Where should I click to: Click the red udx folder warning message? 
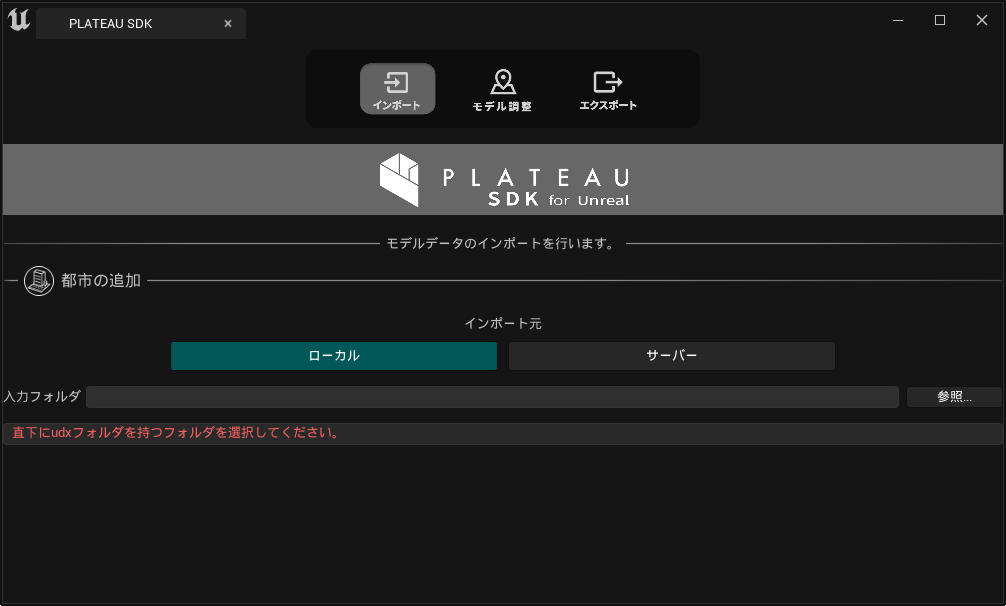176,433
